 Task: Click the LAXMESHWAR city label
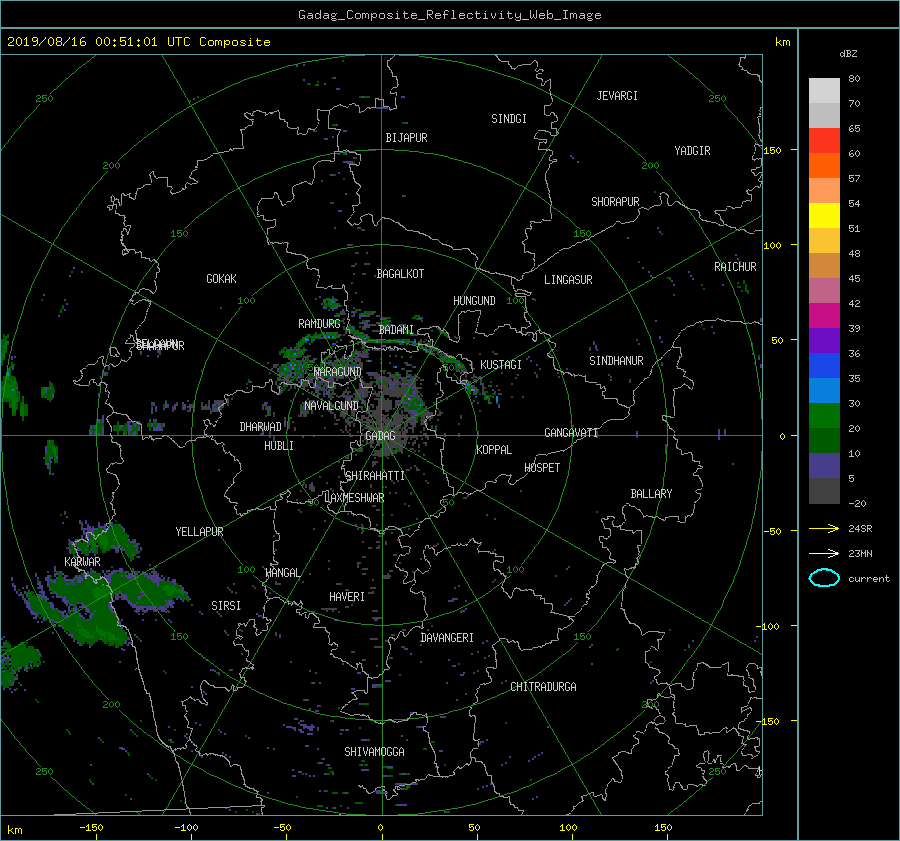pyautogui.click(x=354, y=498)
